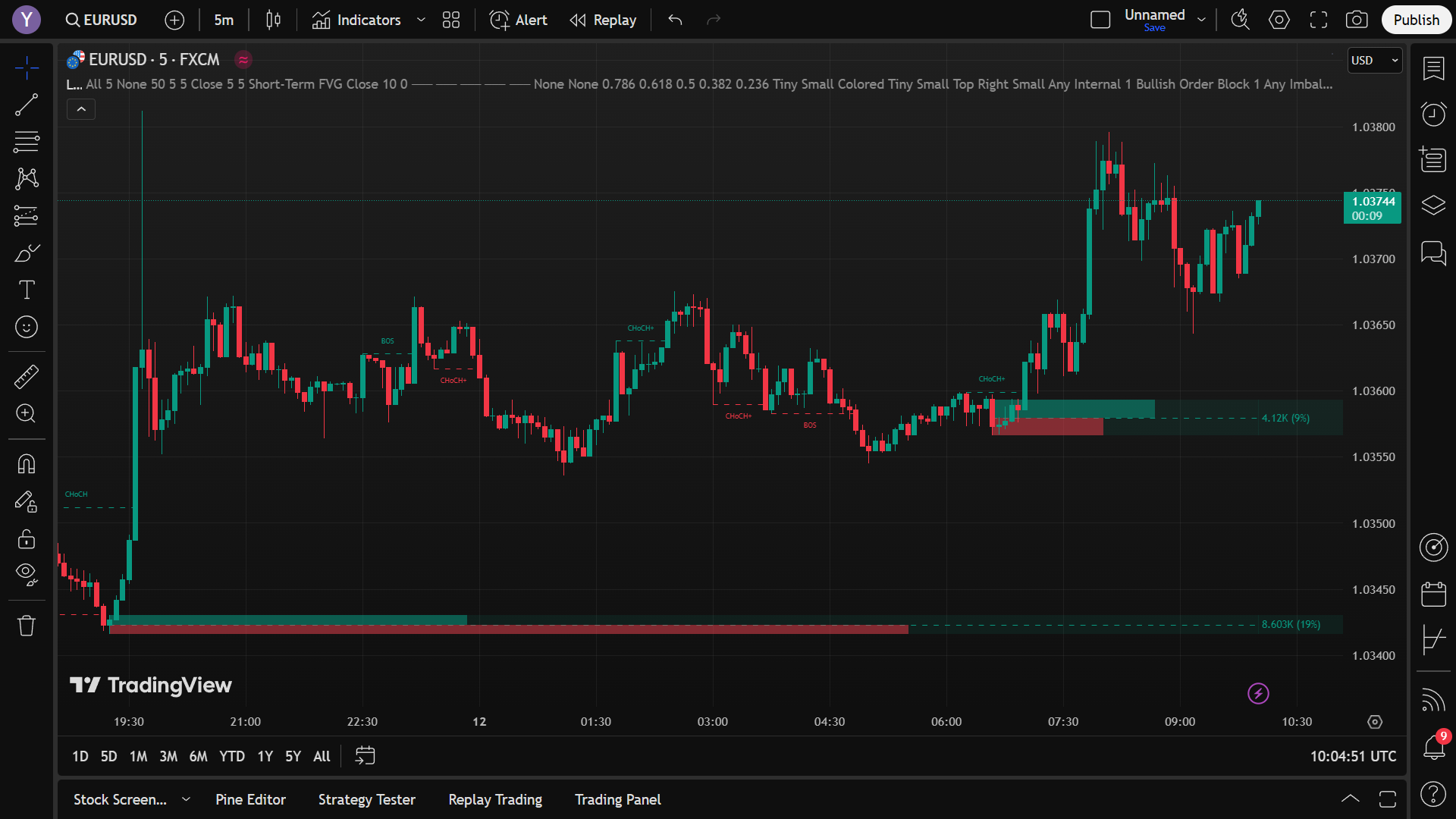Click the Publish button
Screen dimensions: 1456x819
click(1416, 20)
